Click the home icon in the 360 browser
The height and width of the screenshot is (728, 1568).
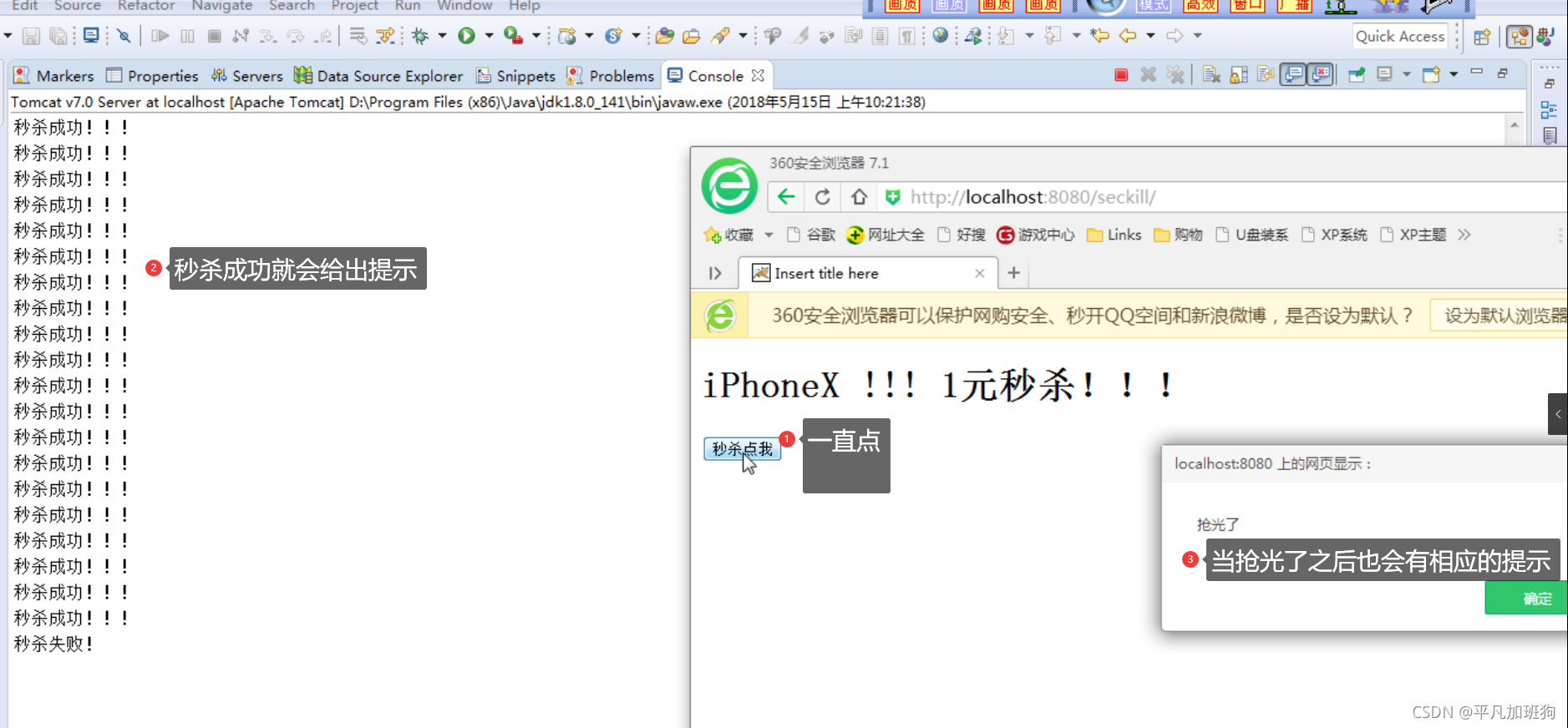pyautogui.click(x=859, y=197)
